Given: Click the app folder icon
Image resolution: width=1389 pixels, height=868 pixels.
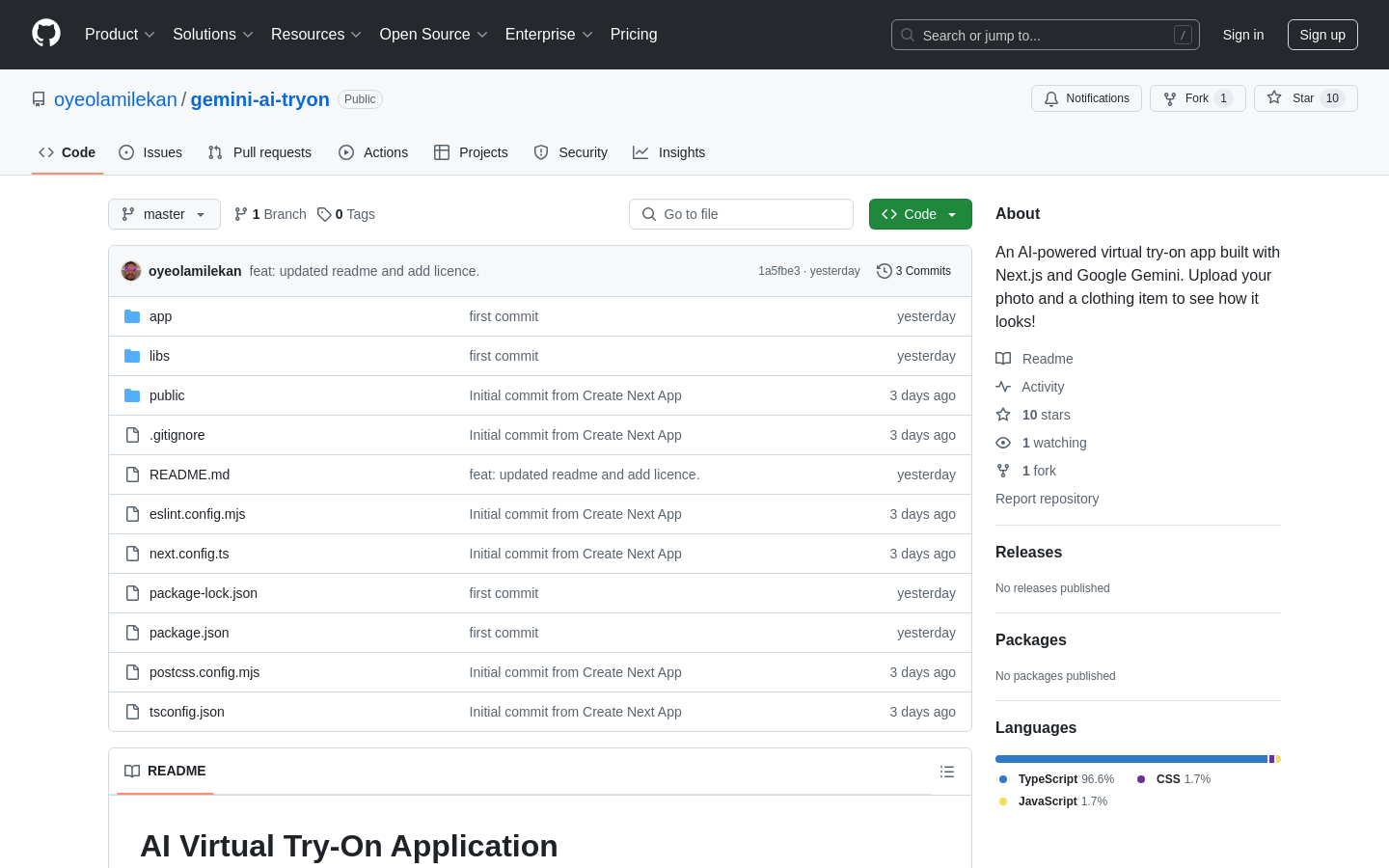Looking at the screenshot, I should [132, 316].
